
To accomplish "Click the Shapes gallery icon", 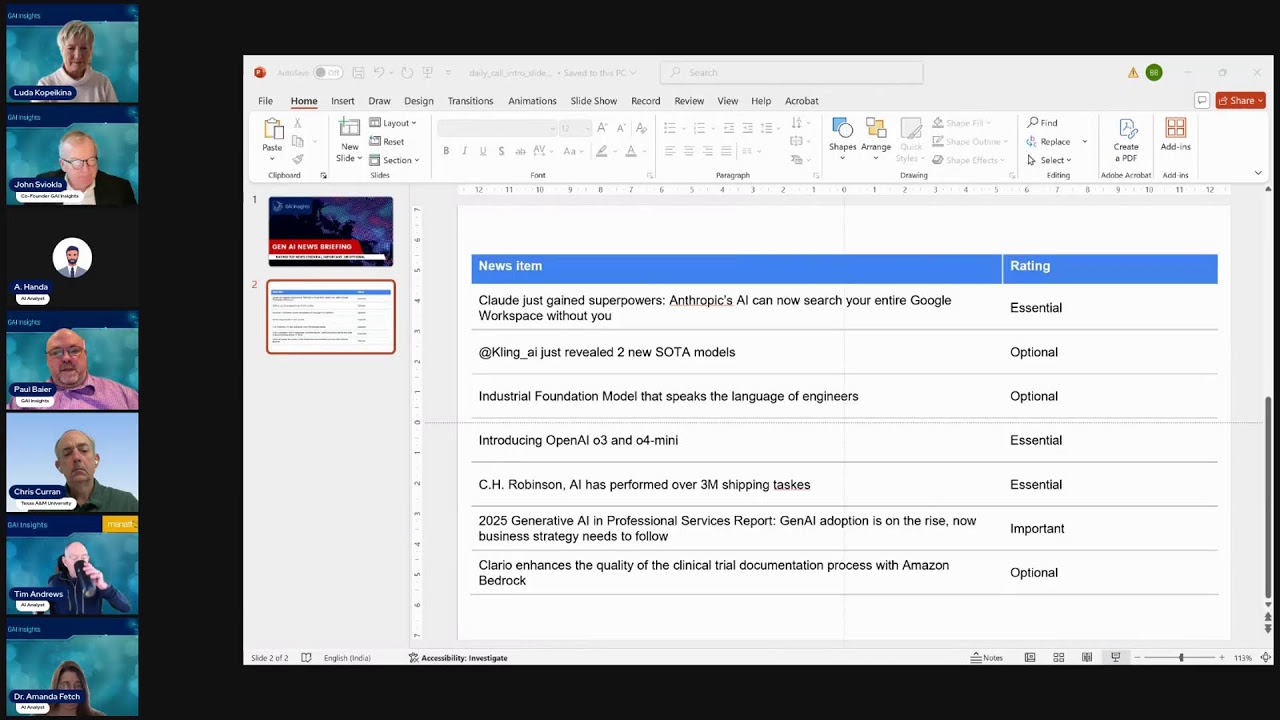I will 842,128.
